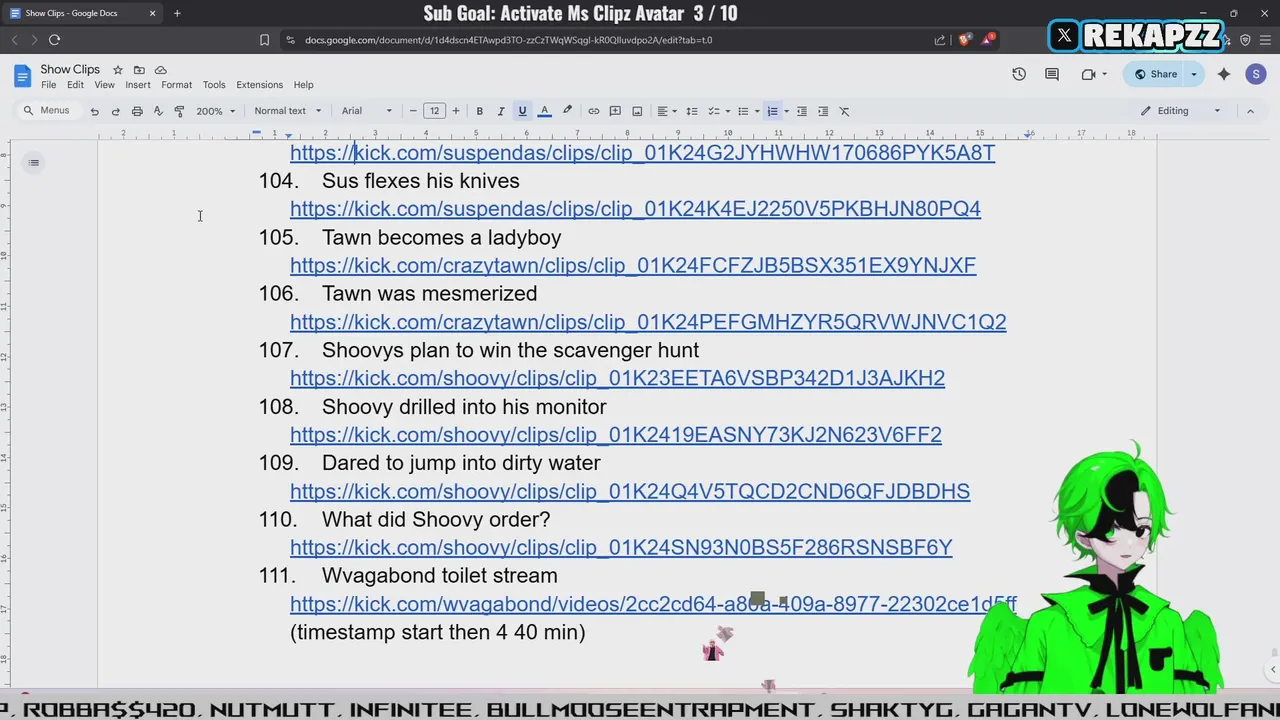
Task: Decrease font size with minus
Action: (x=413, y=111)
